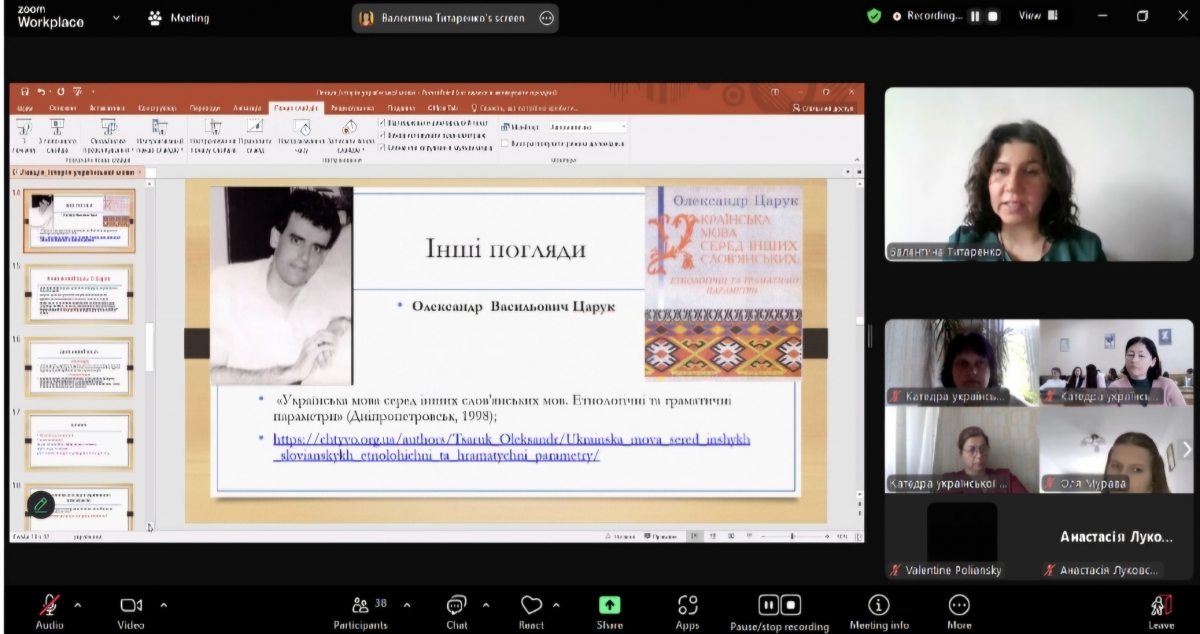Expand the audio options arrow
The width and height of the screenshot is (1200, 634).
(x=78, y=605)
